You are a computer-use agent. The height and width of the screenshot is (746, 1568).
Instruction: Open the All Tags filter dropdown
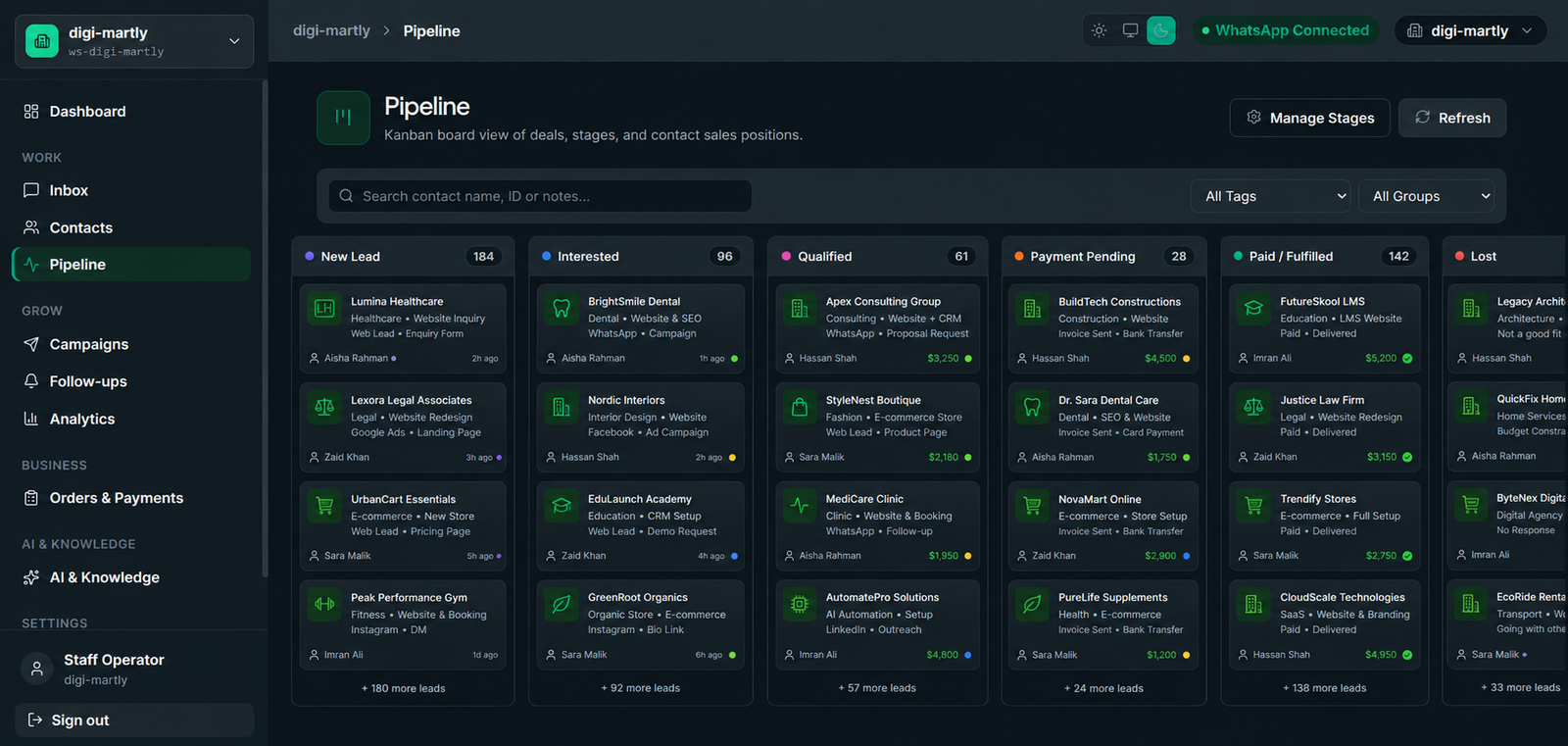coord(1271,196)
